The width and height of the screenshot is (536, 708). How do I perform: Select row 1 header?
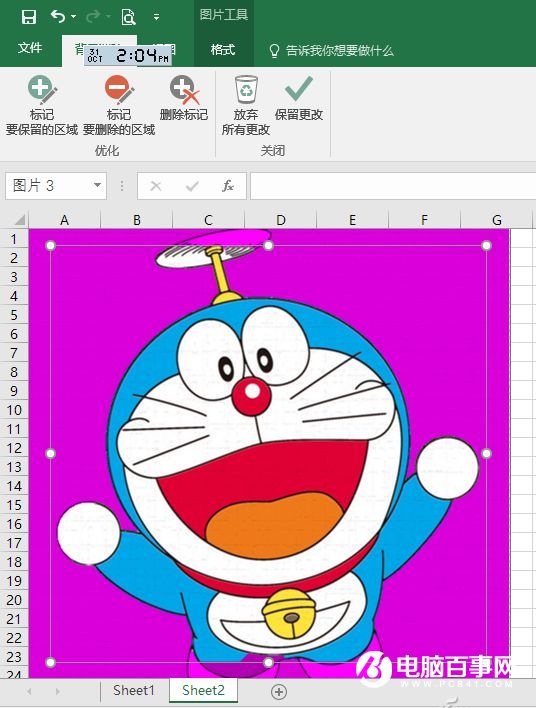click(14, 238)
